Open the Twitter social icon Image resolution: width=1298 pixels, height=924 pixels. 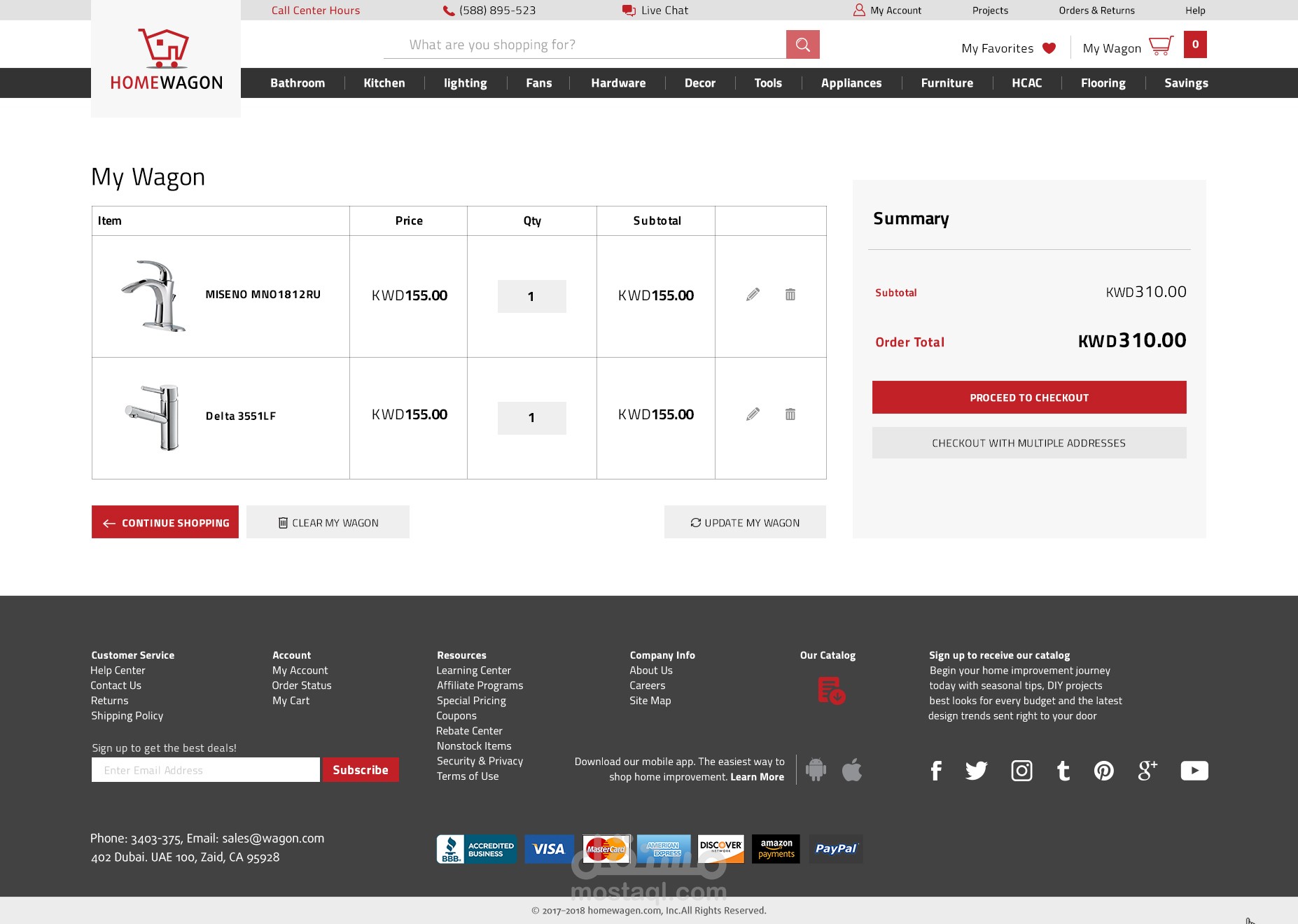point(977,771)
